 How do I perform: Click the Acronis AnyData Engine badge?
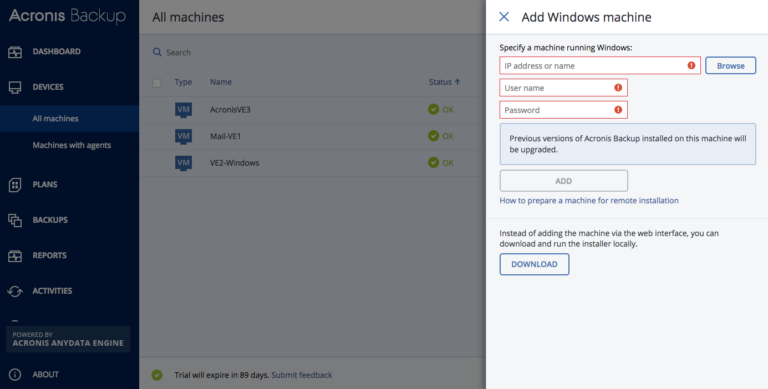tap(68, 339)
